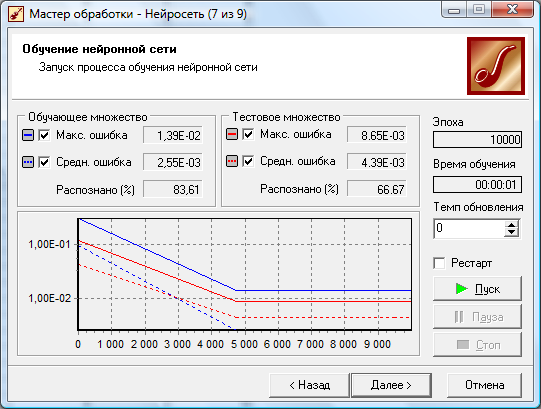Enable the Рестарт checkbox
Viewport: 541px width, 409px height.
[x=440, y=263]
